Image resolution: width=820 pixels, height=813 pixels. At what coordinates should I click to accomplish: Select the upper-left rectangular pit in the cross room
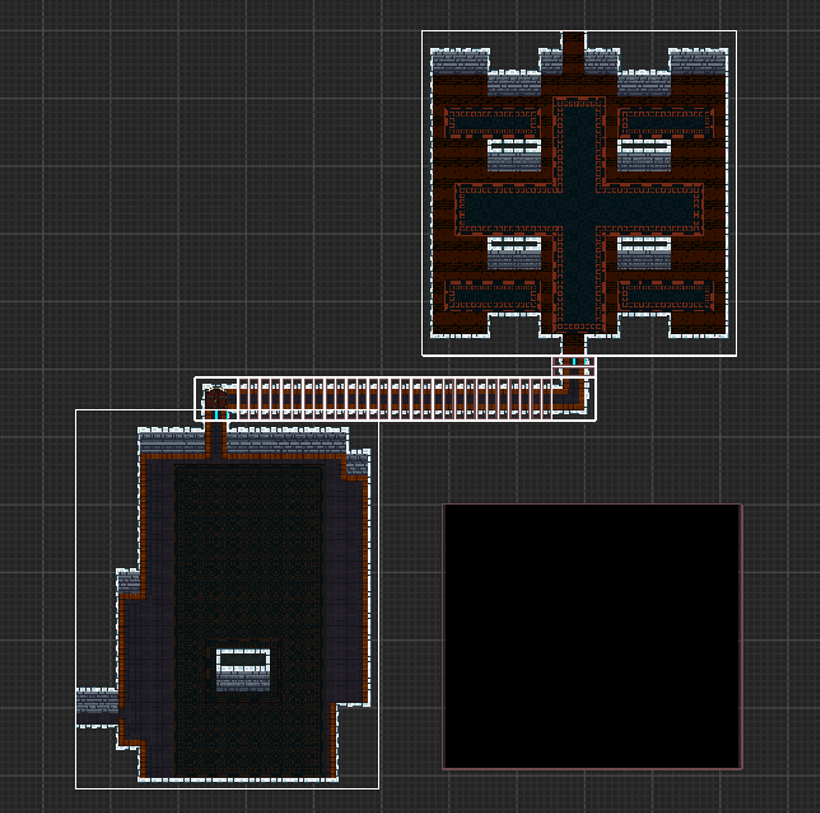(492, 121)
